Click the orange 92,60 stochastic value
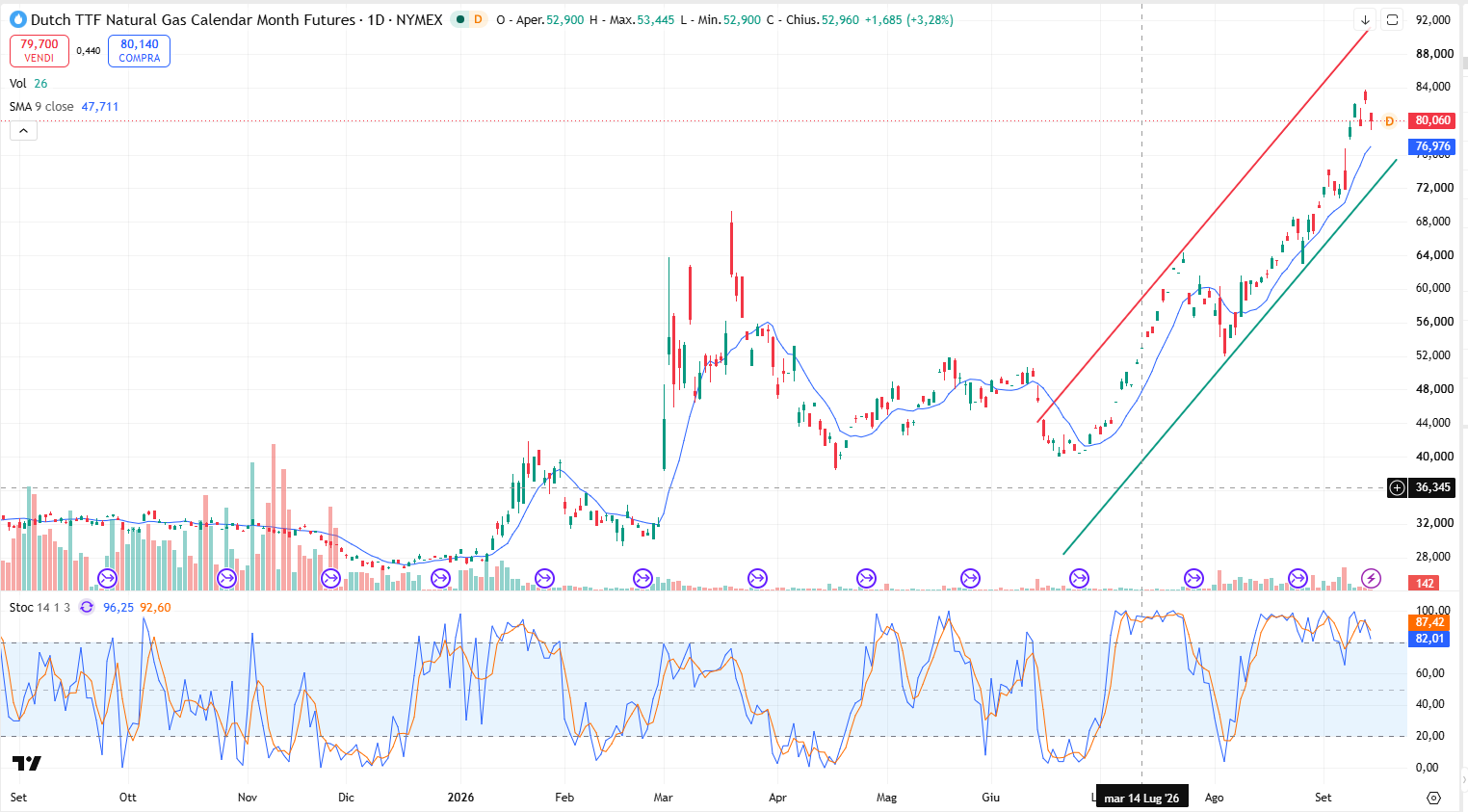Screen dimensions: 1468x812 point(155,608)
